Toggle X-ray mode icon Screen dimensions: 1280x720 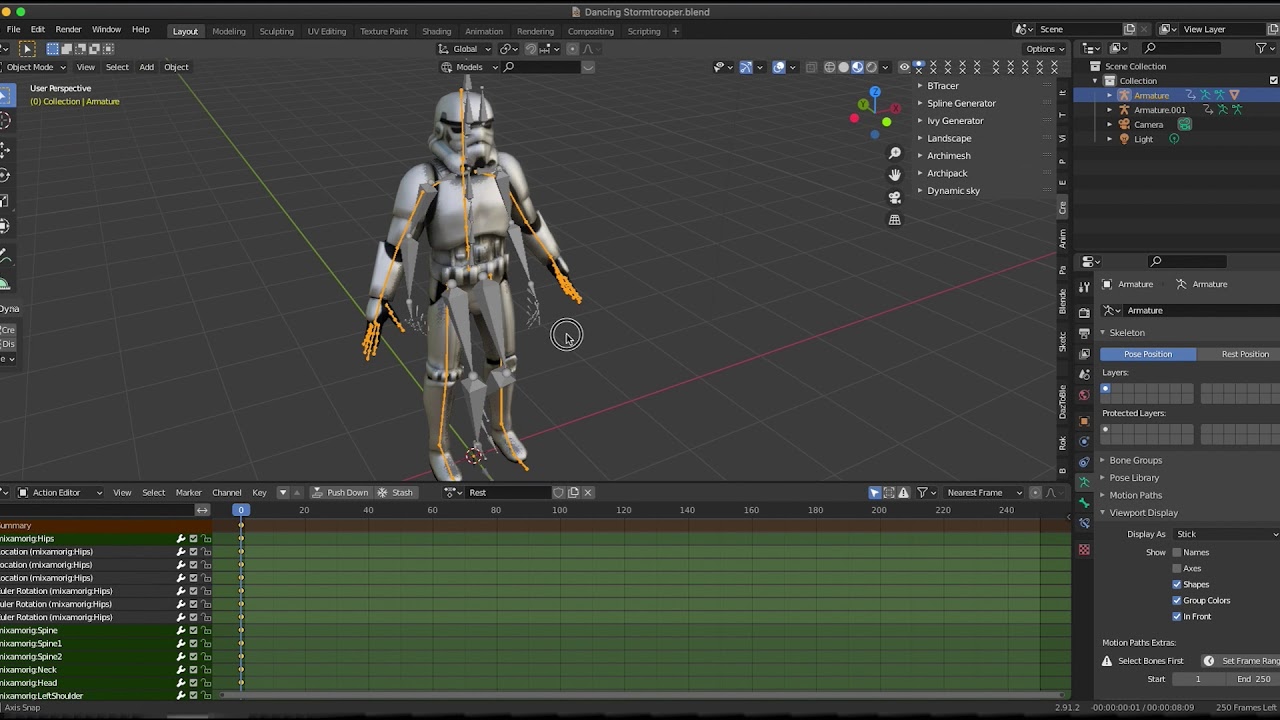pyautogui.click(x=811, y=67)
